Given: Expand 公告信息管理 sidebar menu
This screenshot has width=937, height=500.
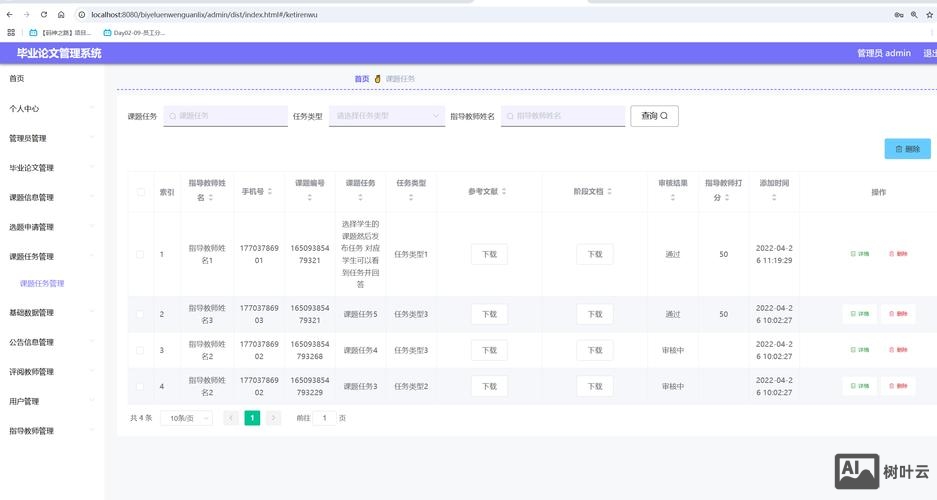Looking at the screenshot, I should pyautogui.click(x=52, y=342).
